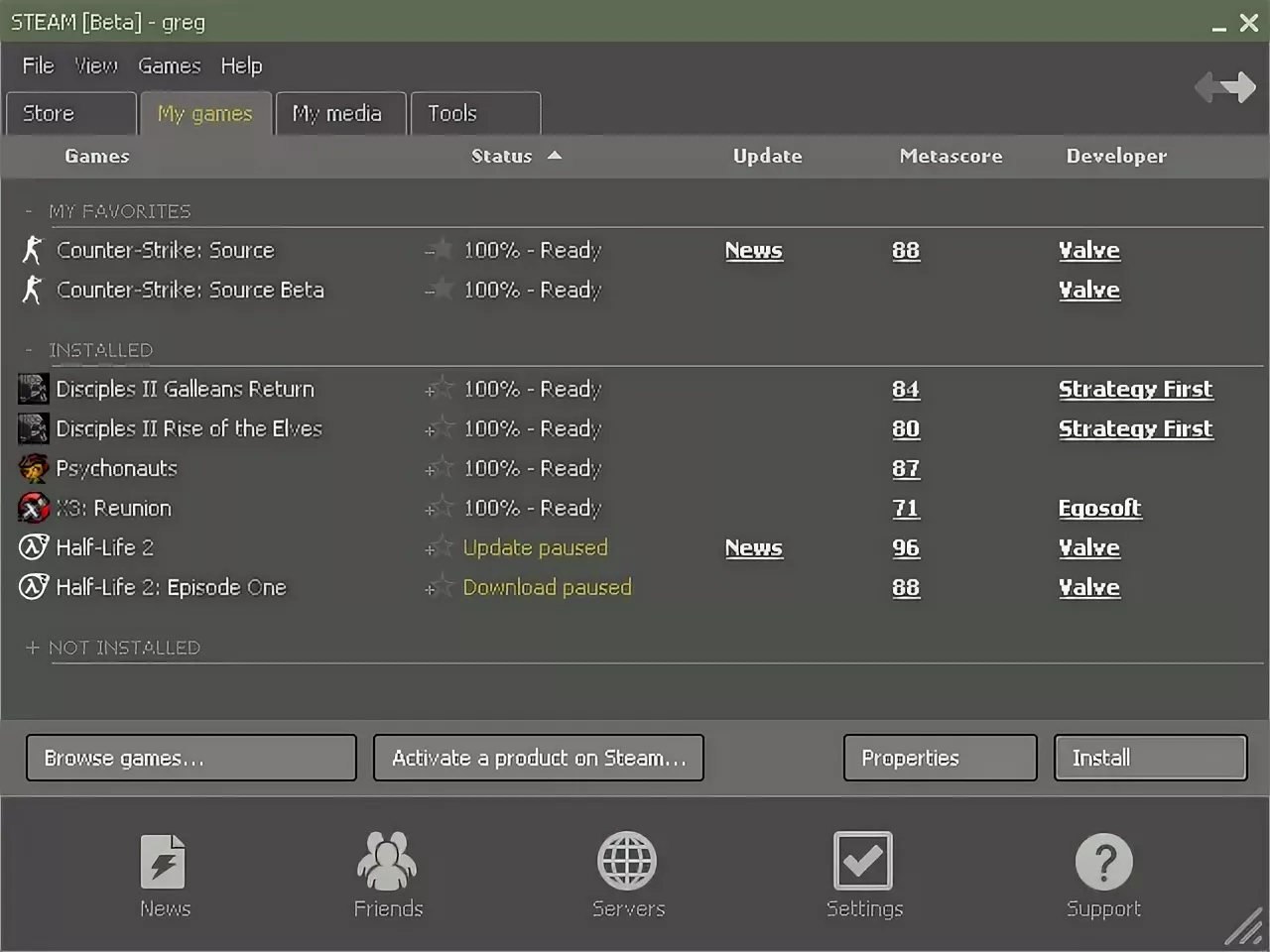Screen dimensions: 1270x952
Task: Sort by the Developer column header
Action: pos(1116,156)
